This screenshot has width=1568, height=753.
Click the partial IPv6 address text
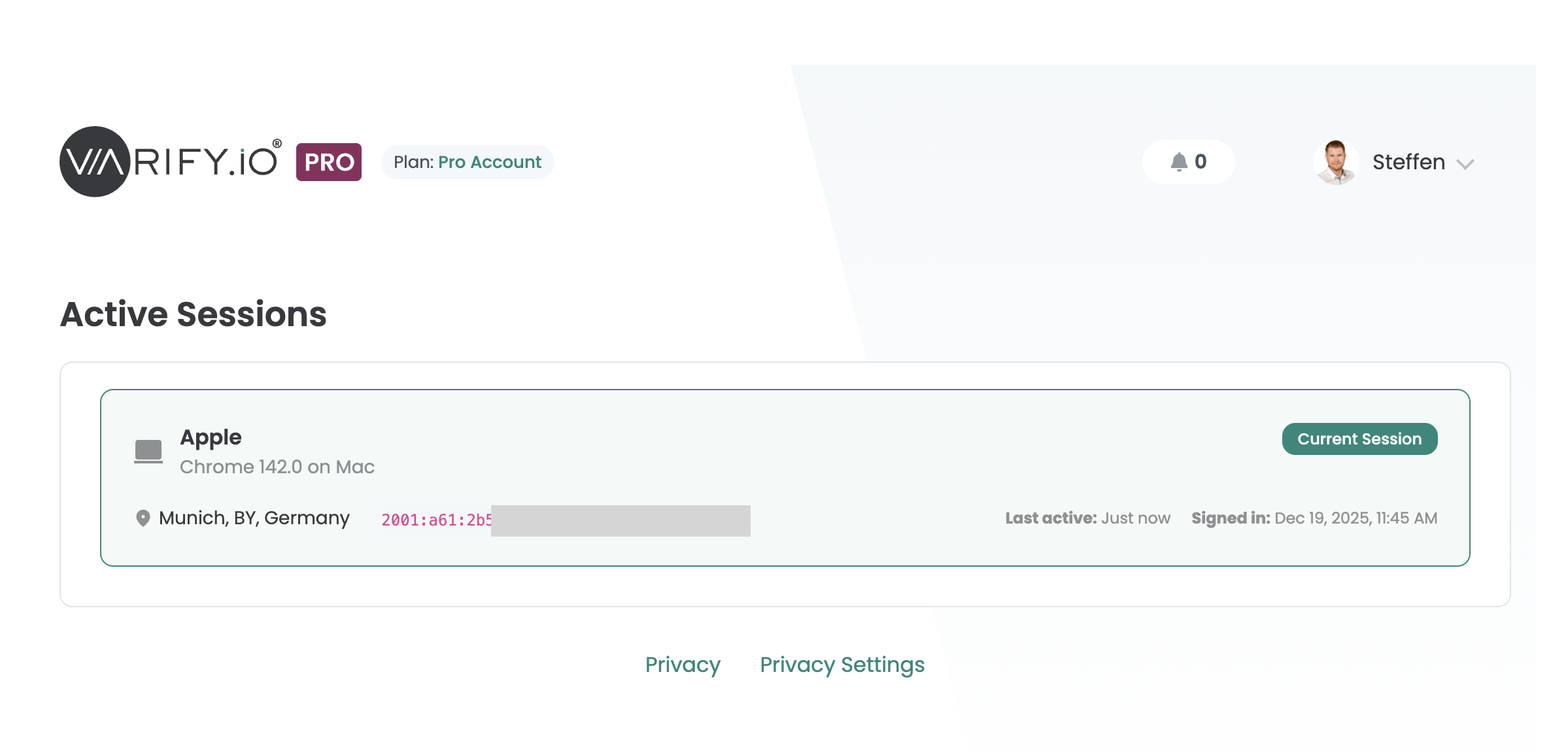[436, 520]
